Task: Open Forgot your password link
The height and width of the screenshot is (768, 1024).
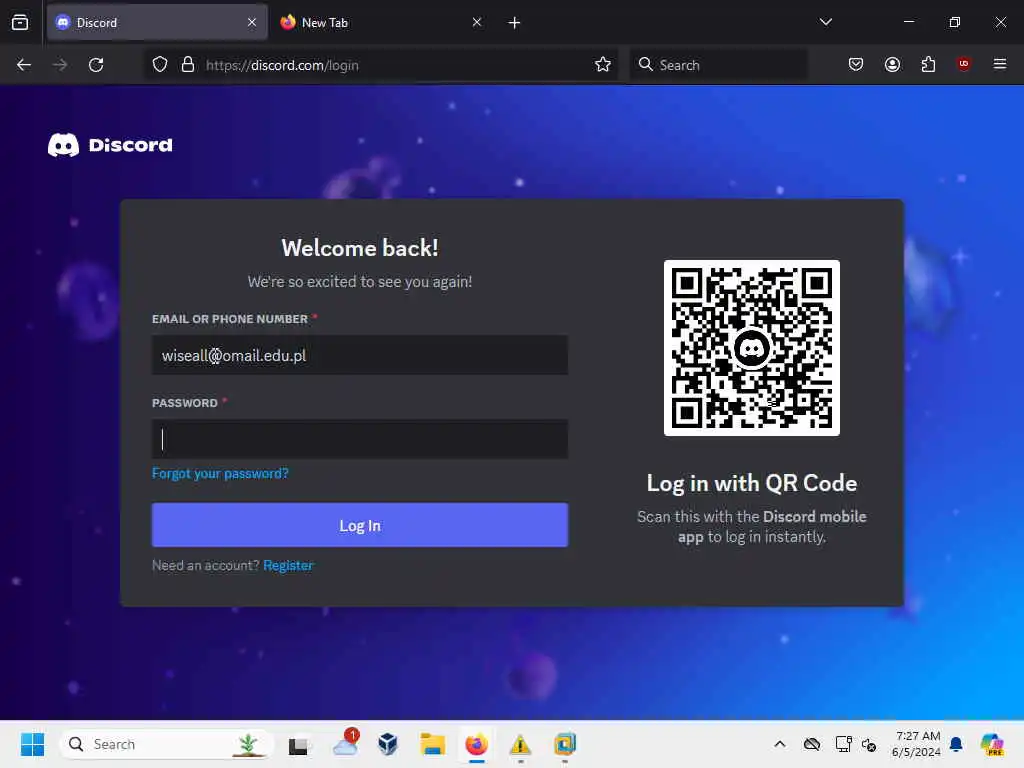Action: (x=220, y=473)
